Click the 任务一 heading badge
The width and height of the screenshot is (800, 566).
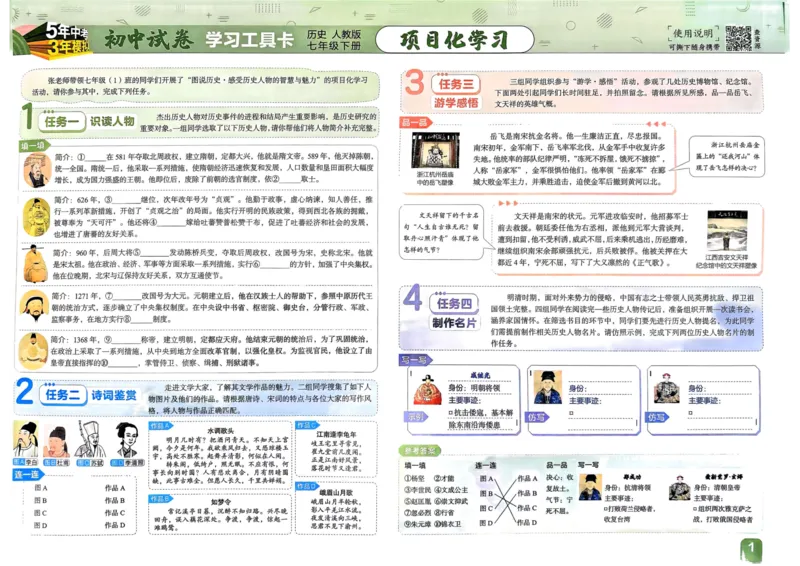(62, 121)
